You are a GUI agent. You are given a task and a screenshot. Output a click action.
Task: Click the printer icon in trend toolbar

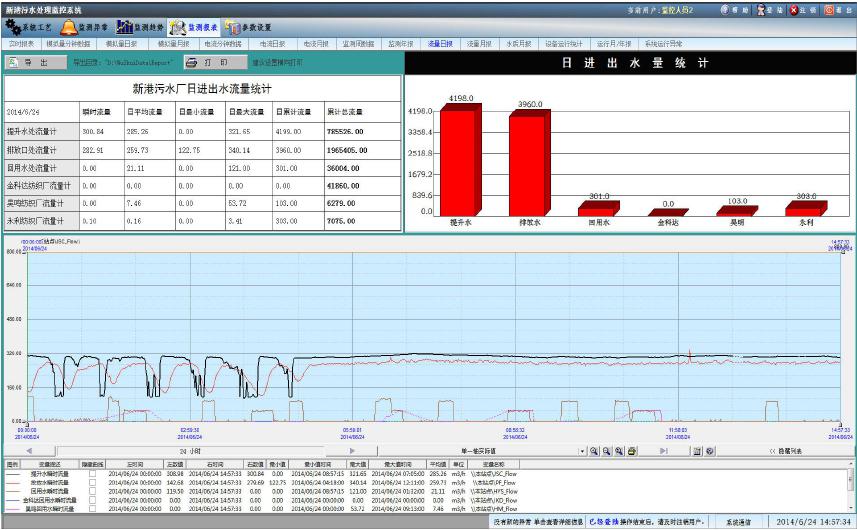(x=632, y=452)
